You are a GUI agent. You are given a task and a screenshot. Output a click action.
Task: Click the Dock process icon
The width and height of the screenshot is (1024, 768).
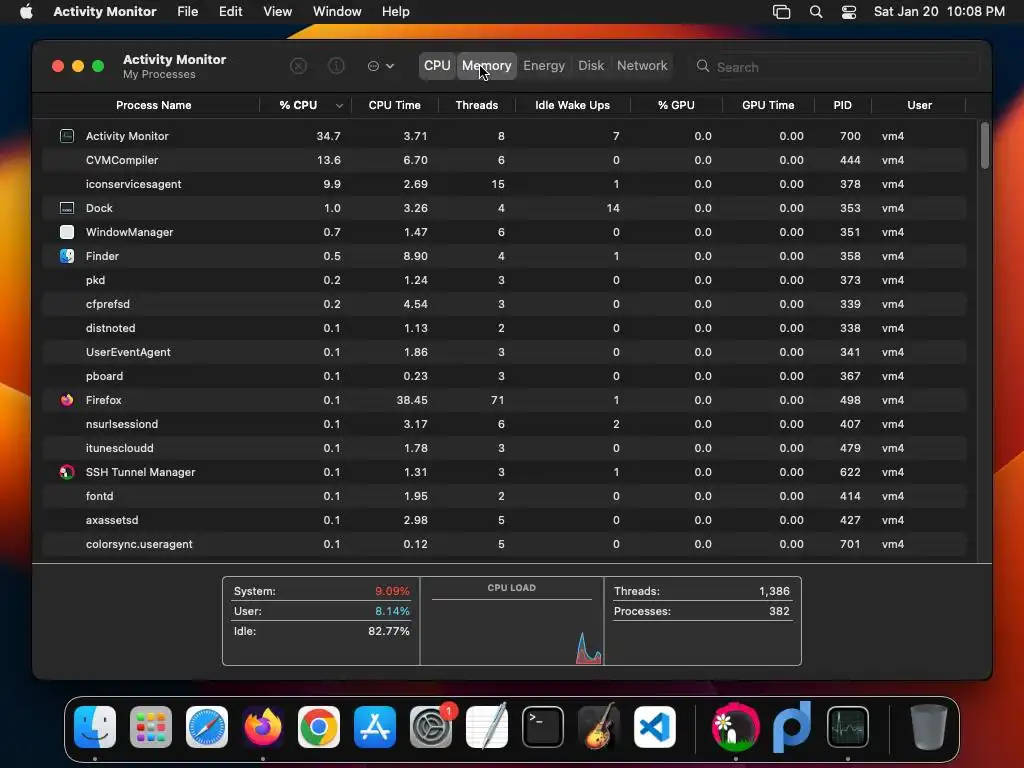(67, 208)
